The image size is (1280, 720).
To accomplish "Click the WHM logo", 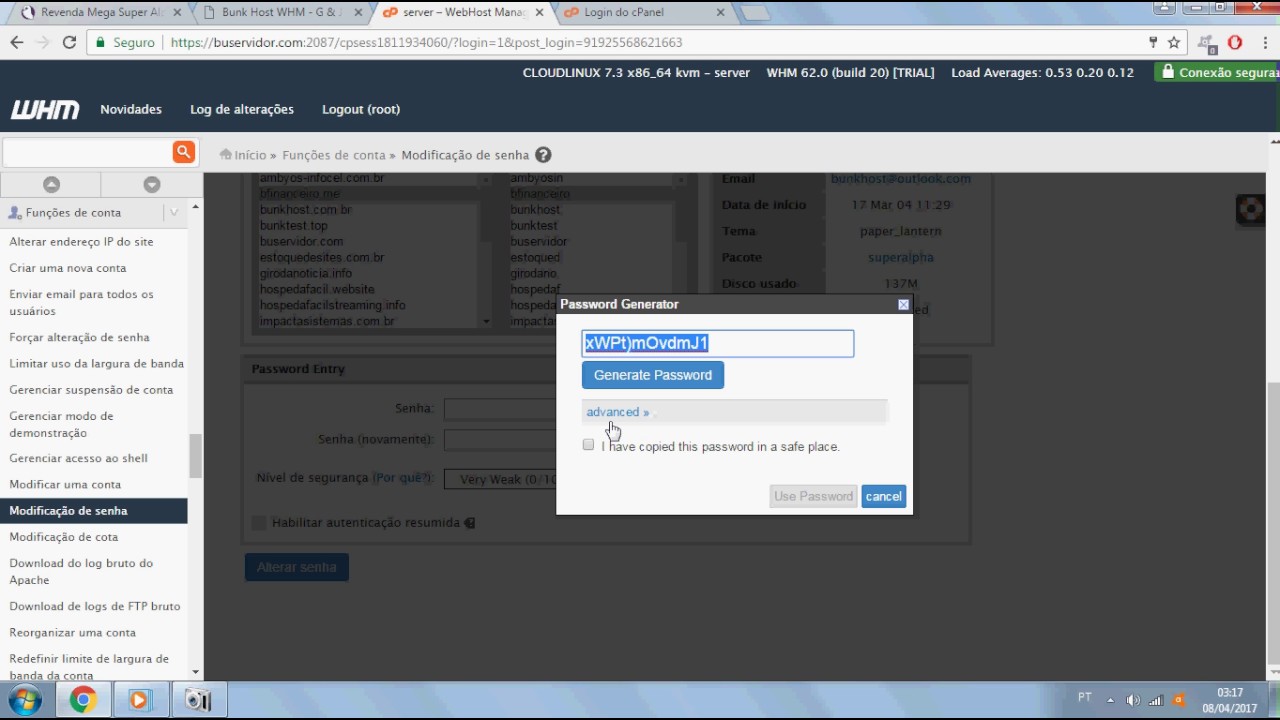I will point(45,110).
